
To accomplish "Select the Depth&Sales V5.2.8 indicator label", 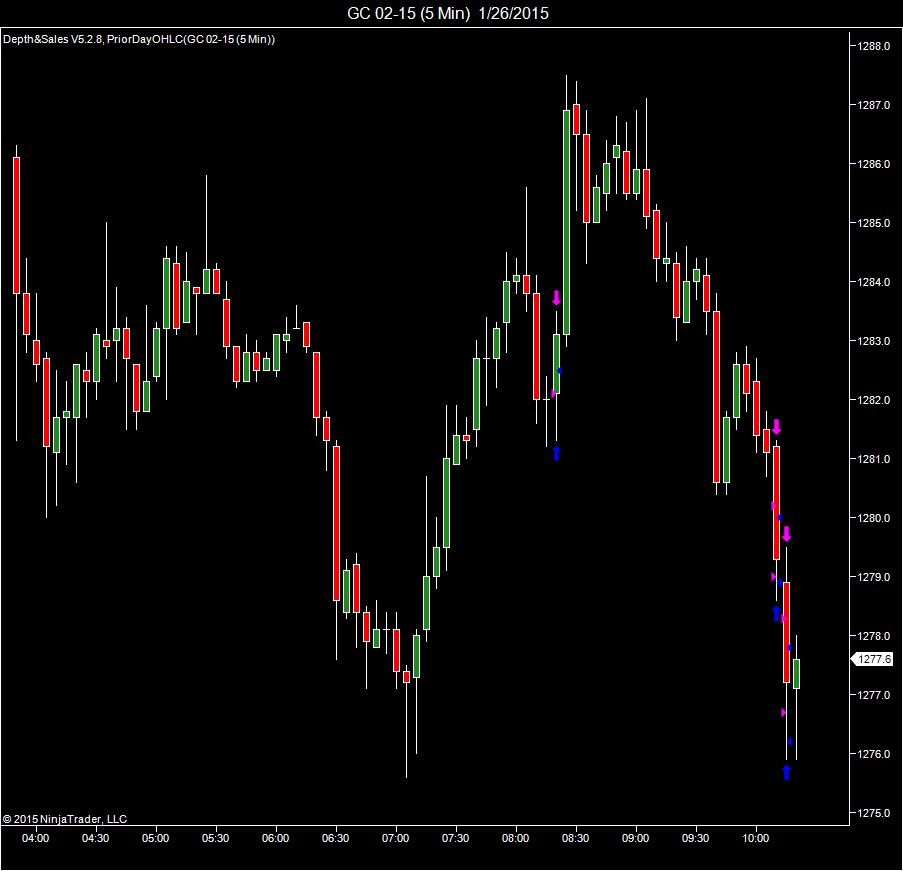I will [53, 39].
